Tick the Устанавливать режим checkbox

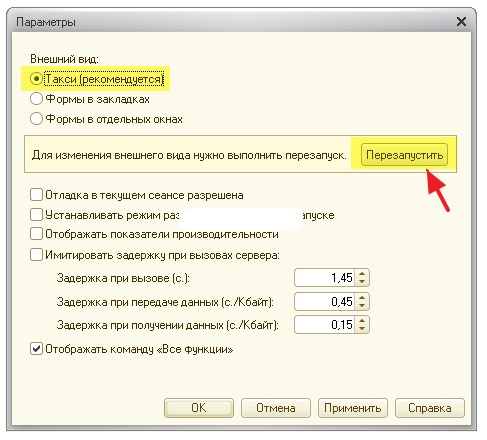36,215
